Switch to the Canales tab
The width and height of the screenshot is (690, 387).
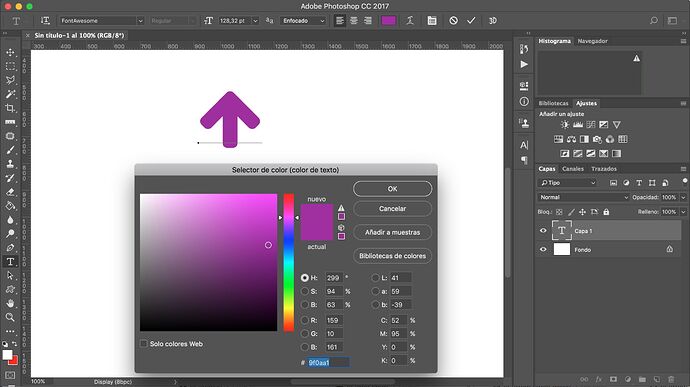click(573, 169)
